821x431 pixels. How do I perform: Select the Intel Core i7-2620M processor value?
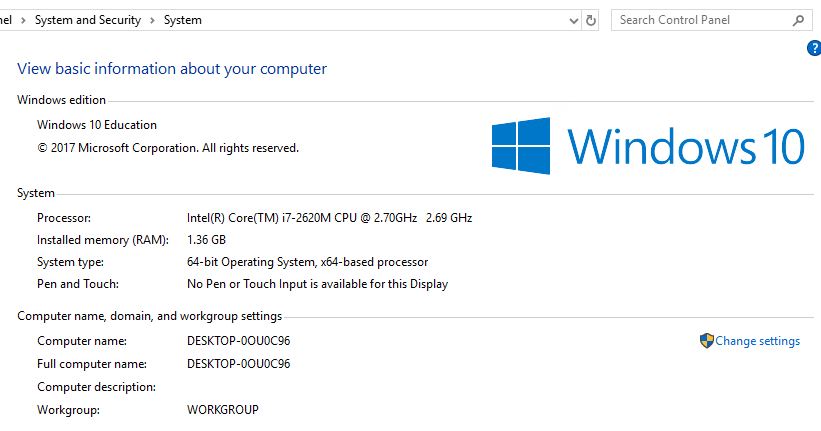[329, 218]
